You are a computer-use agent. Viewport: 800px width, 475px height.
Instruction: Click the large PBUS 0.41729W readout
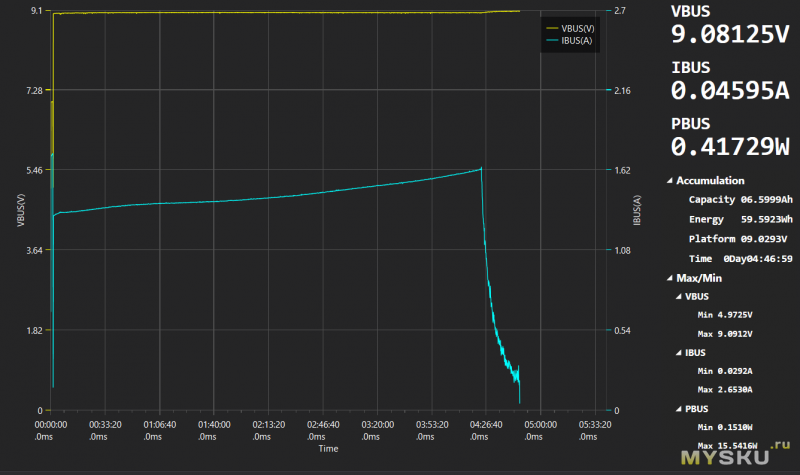[x=730, y=146]
